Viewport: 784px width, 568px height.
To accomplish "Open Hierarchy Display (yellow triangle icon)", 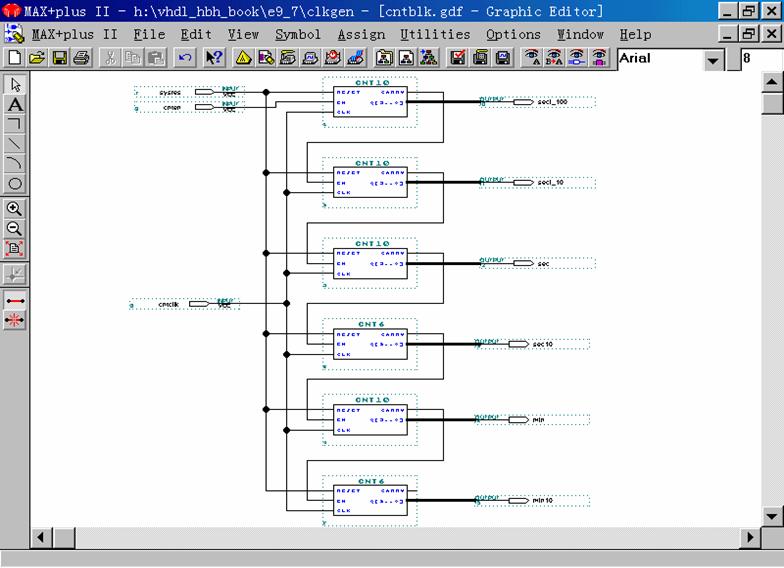I will pyautogui.click(x=244, y=58).
